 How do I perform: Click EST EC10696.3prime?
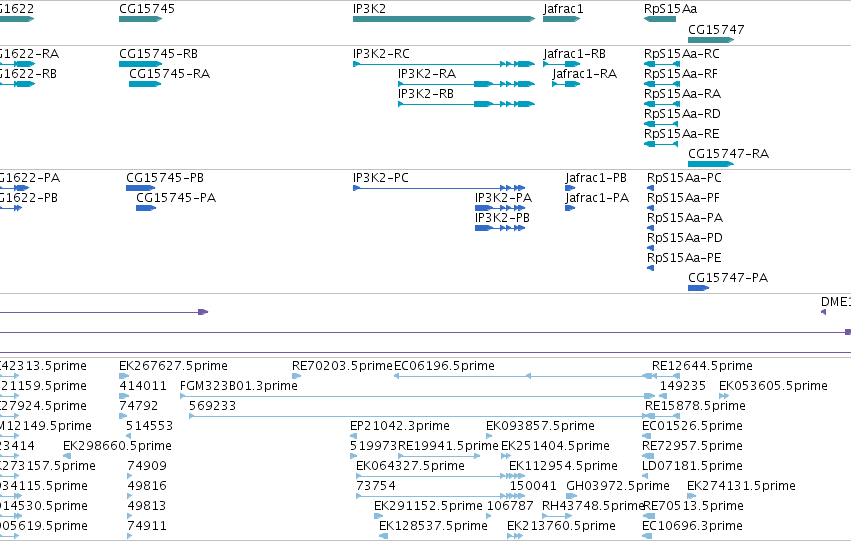[692, 526]
